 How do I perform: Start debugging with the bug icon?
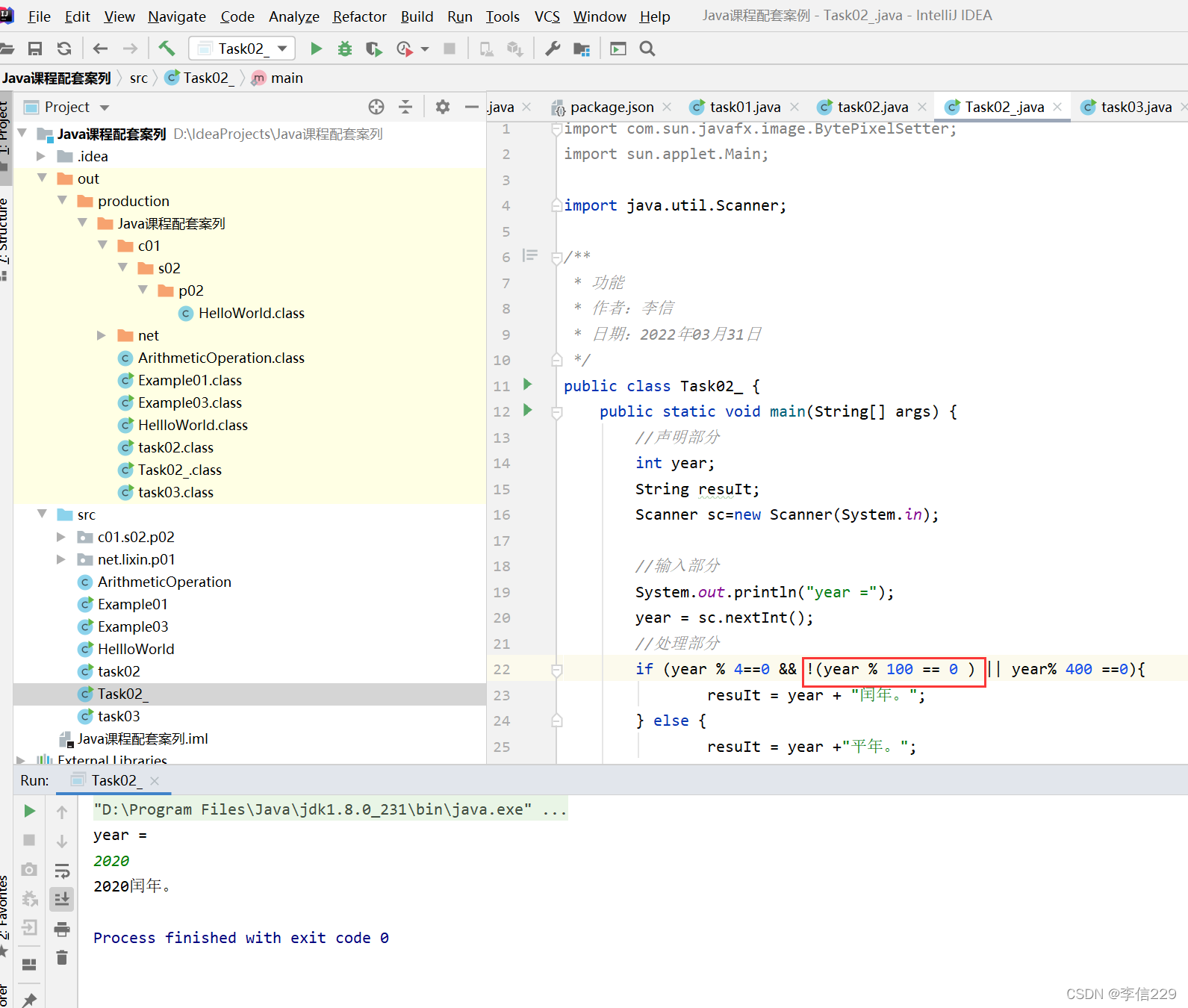point(344,49)
